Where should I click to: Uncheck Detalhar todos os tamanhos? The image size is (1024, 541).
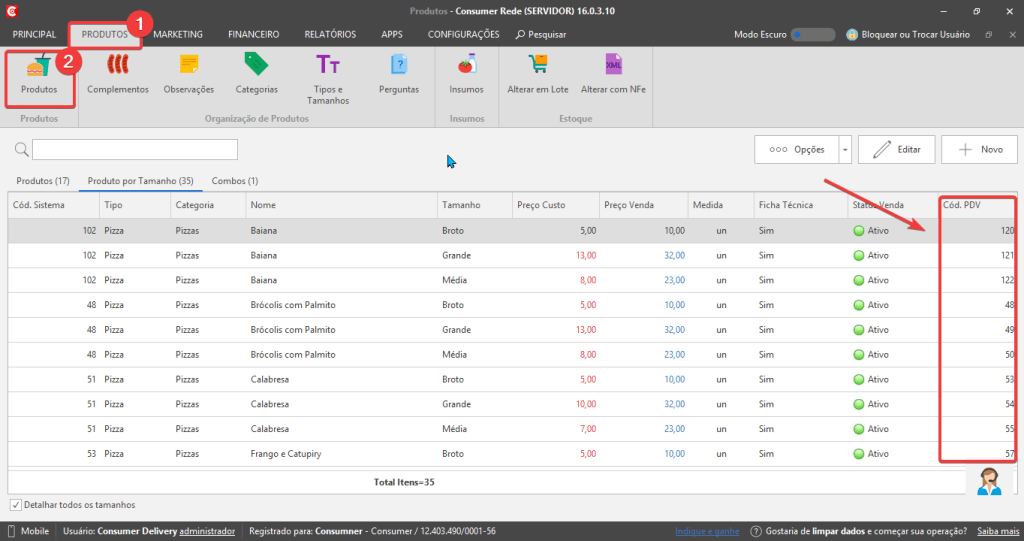pos(16,505)
